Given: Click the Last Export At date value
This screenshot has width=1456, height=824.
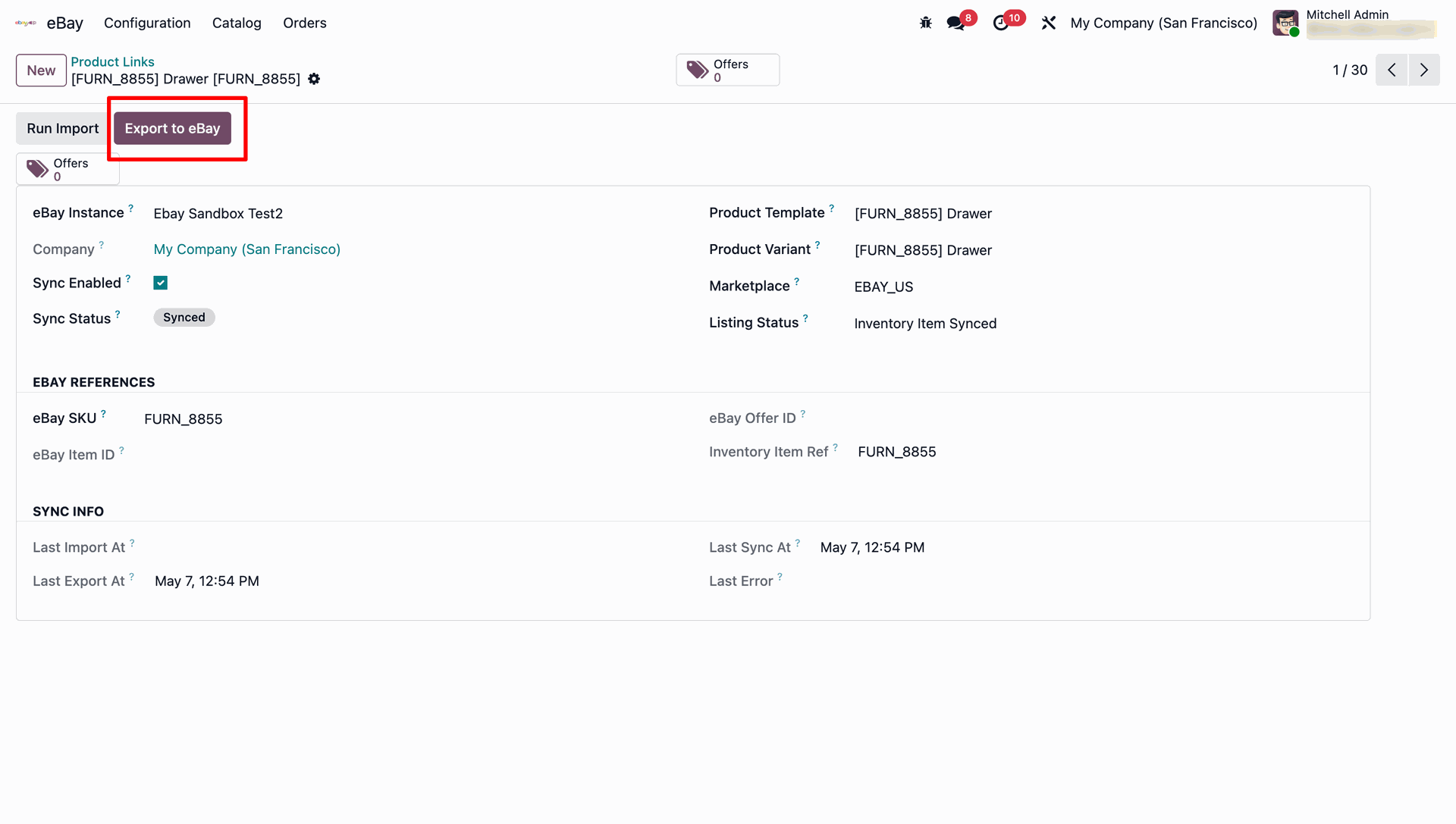Looking at the screenshot, I should [x=207, y=581].
